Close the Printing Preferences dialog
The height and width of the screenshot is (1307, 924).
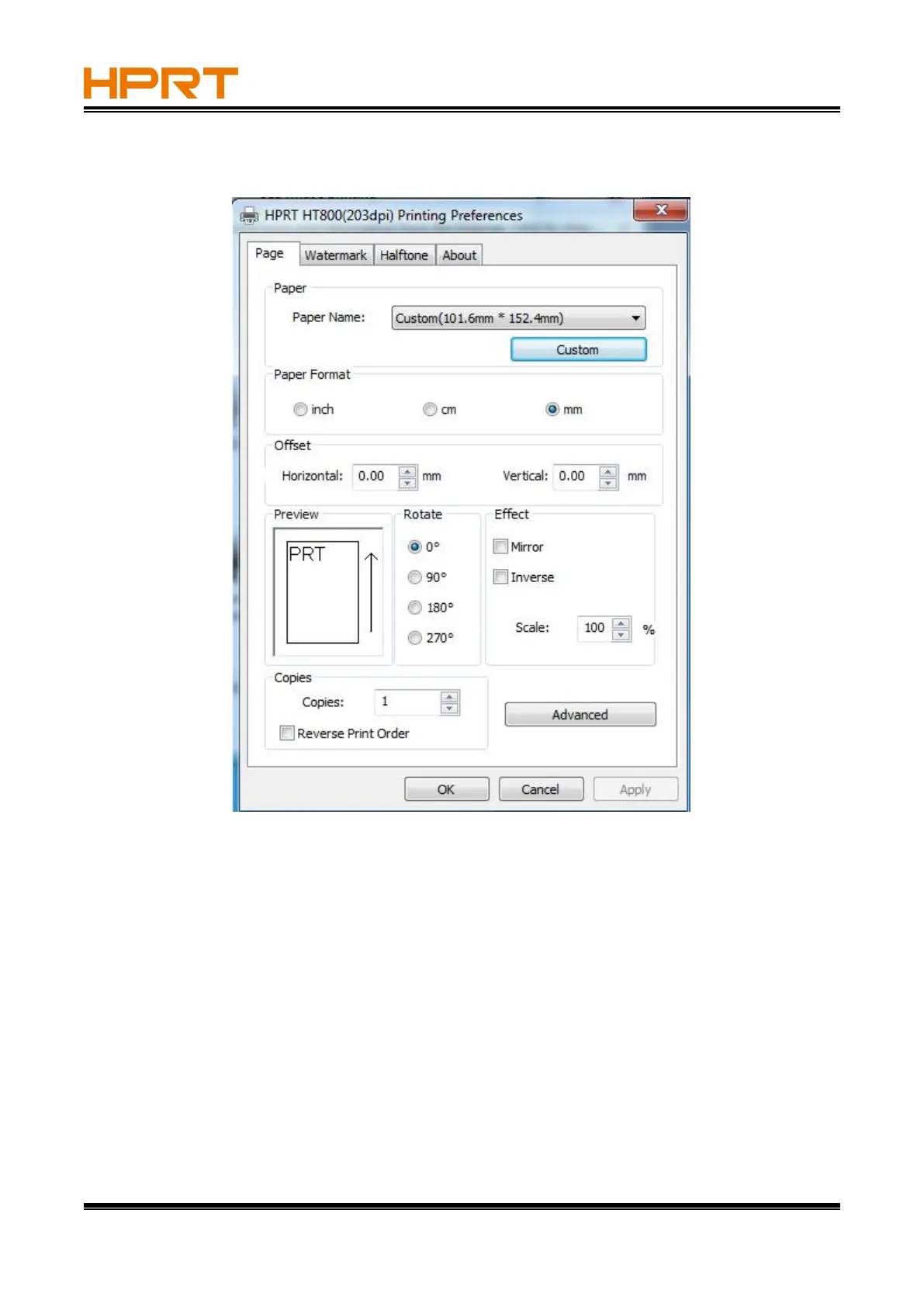coord(661,210)
